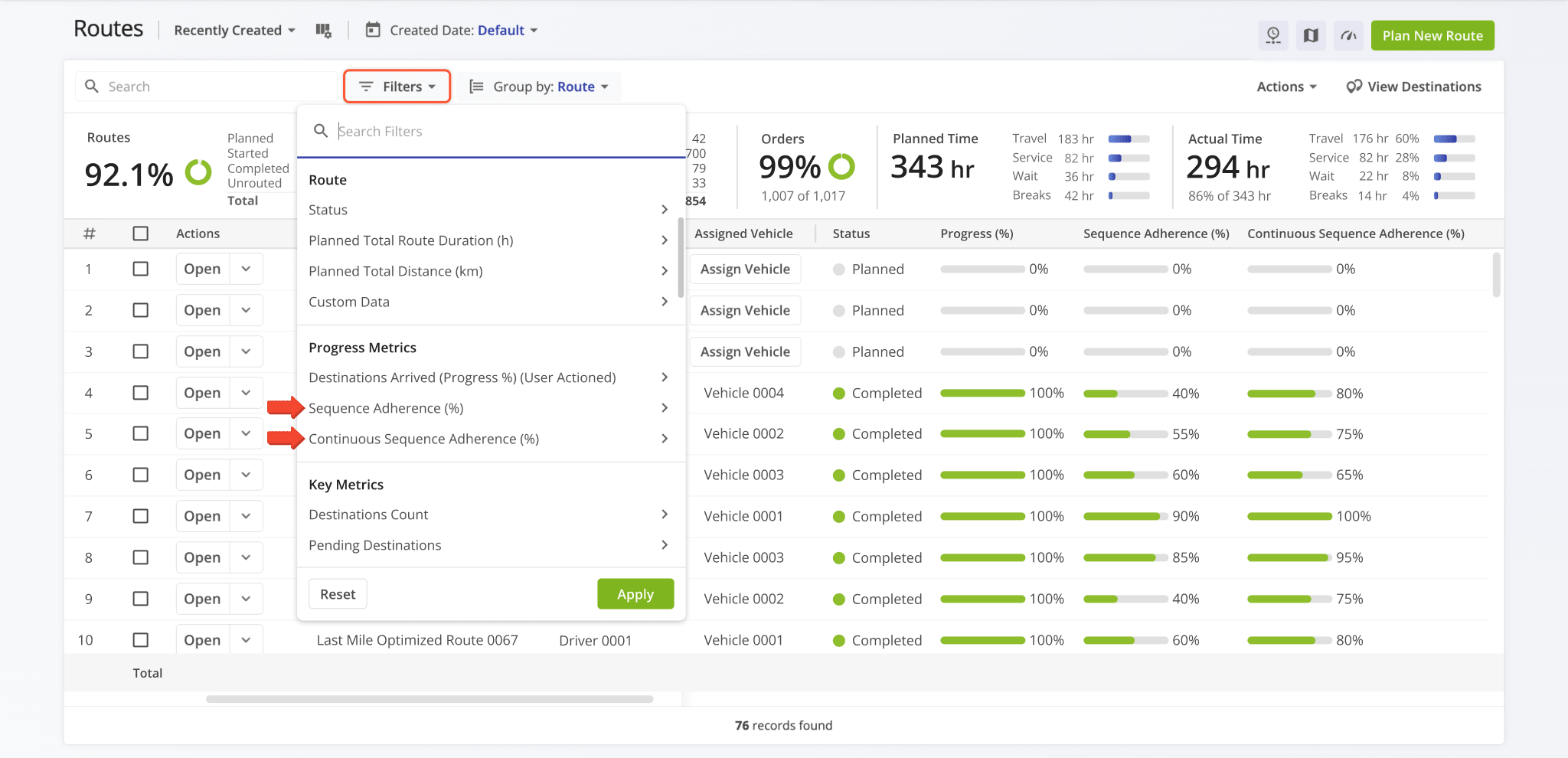
Task: Open route in row 5
Action: pos(202,433)
